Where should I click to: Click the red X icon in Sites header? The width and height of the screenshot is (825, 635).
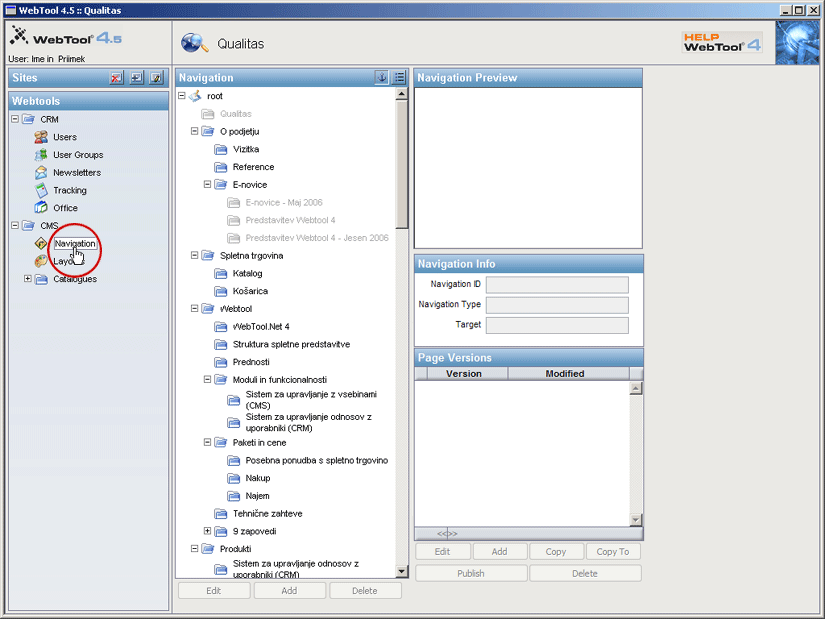click(117, 78)
